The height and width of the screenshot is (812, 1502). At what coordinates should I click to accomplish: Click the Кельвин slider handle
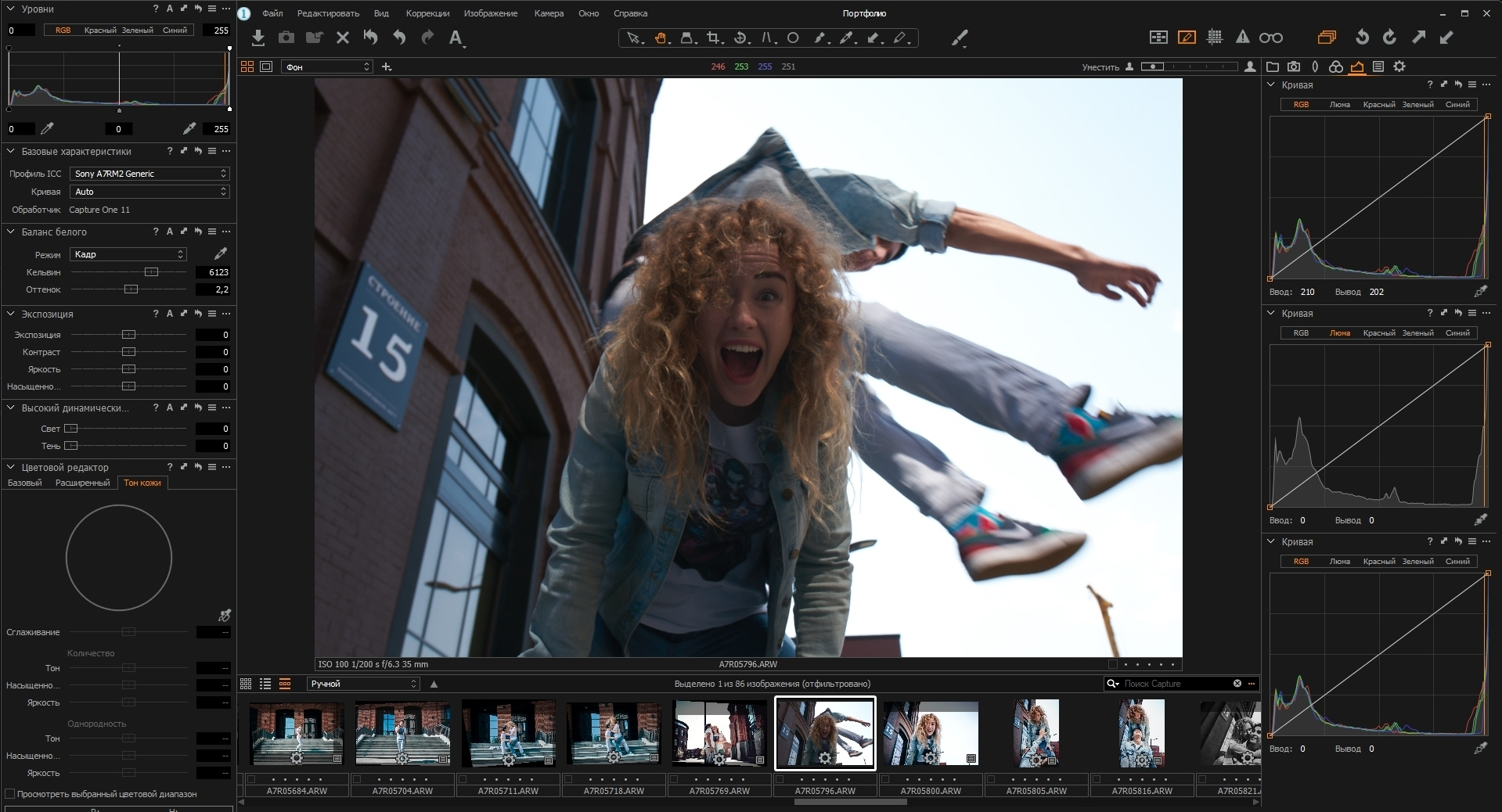(x=151, y=272)
